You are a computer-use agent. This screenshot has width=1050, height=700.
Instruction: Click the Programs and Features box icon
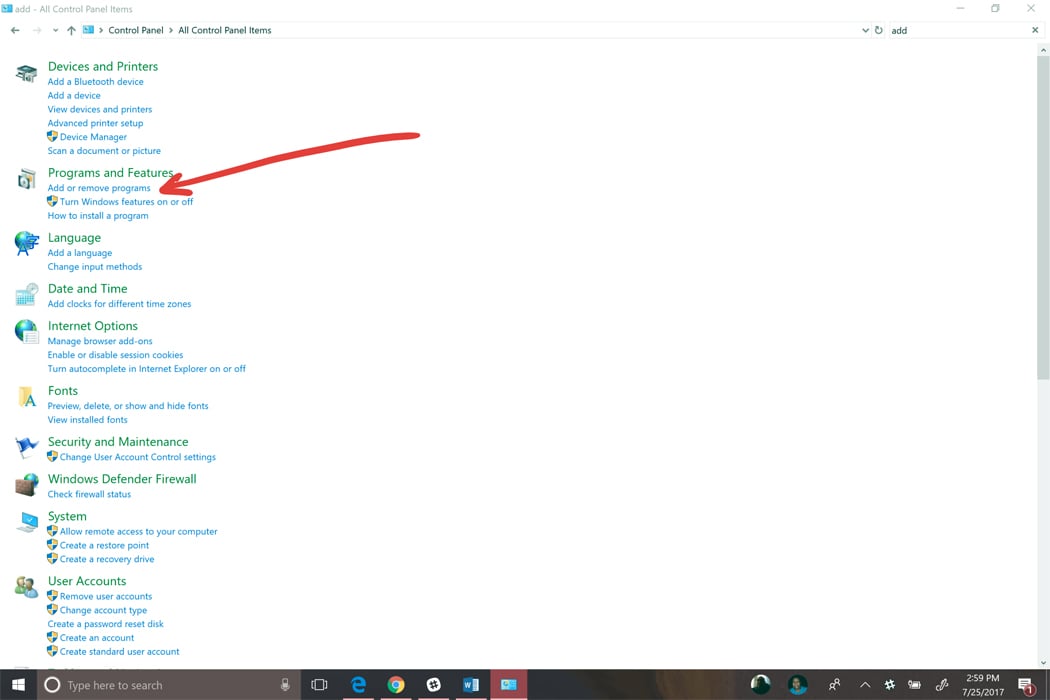(25, 177)
